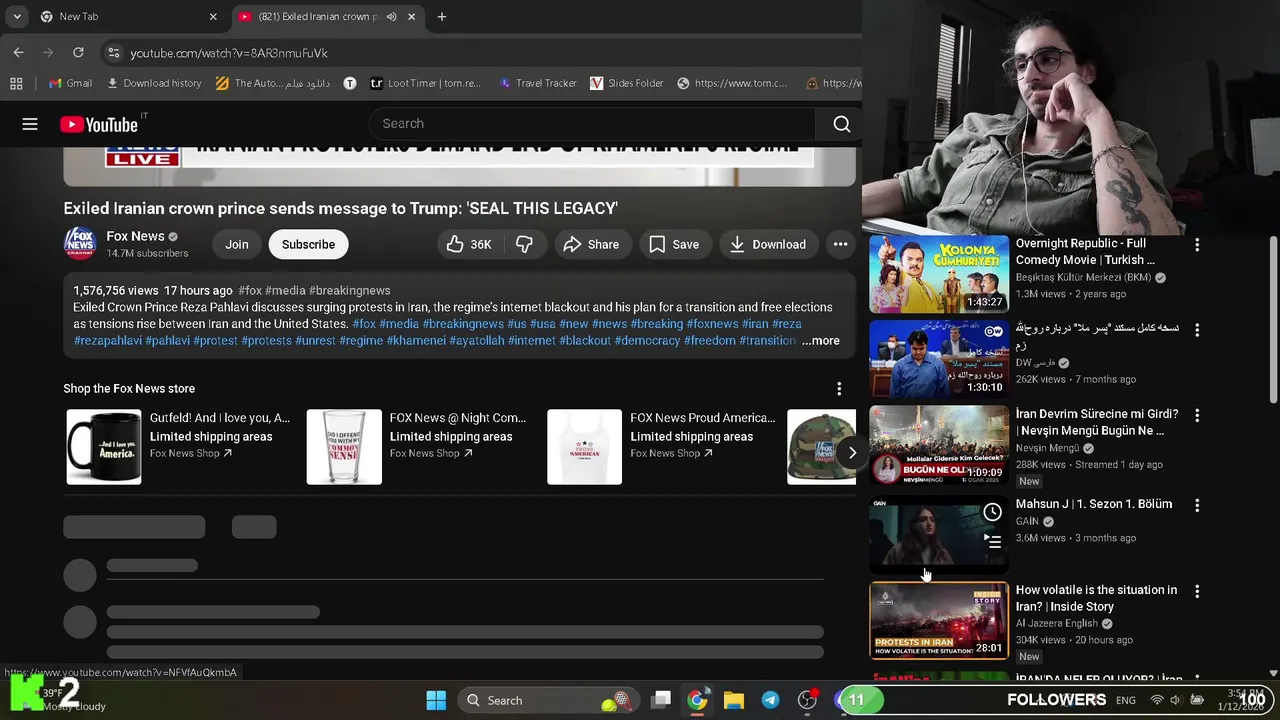Add Mahsun J to Watch Later
This screenshot has height=720, width=1280.
tap(992, 512)
